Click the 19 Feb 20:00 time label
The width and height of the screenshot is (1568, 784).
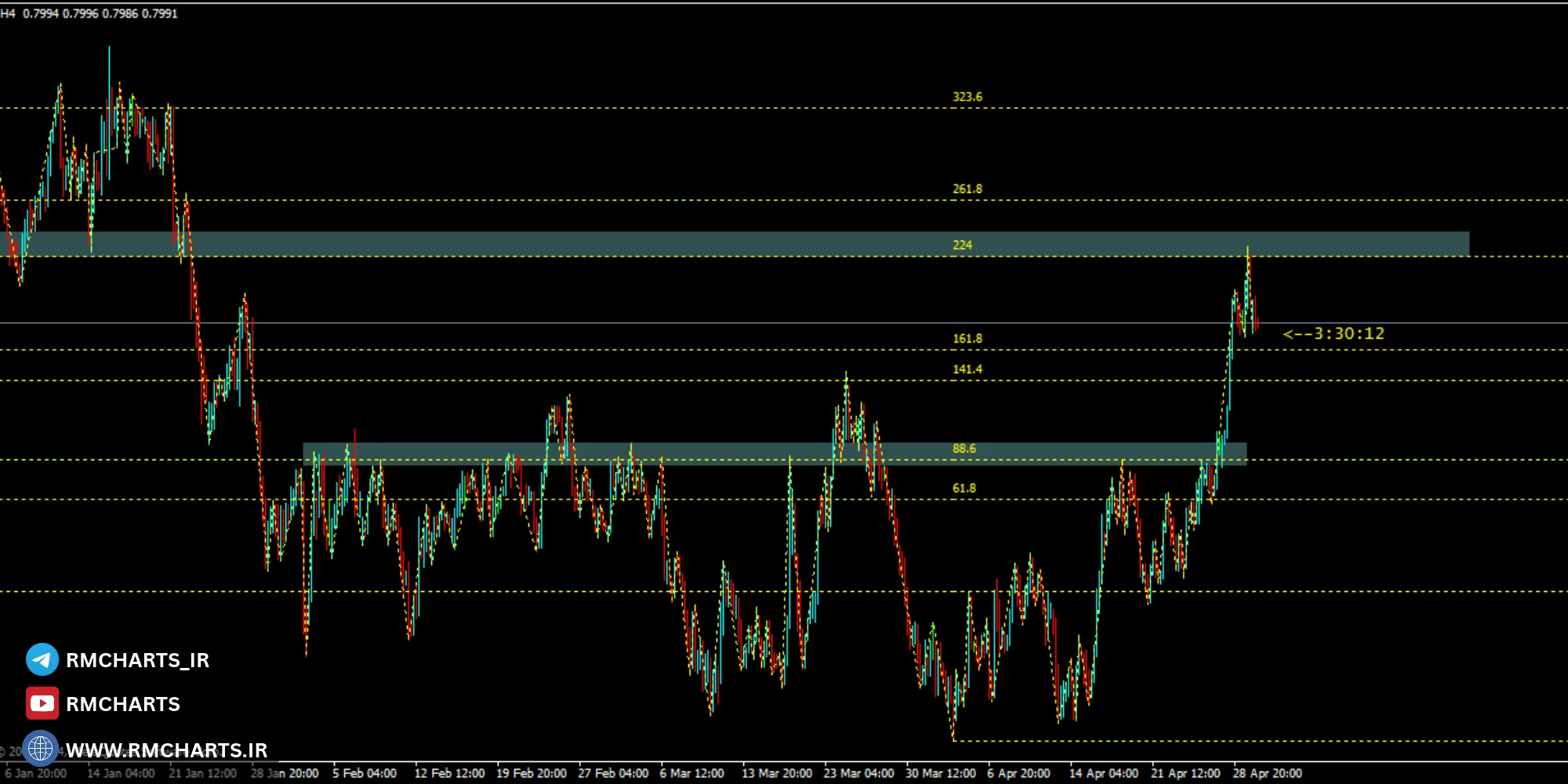pyautogui.click(x=532, y=773)
